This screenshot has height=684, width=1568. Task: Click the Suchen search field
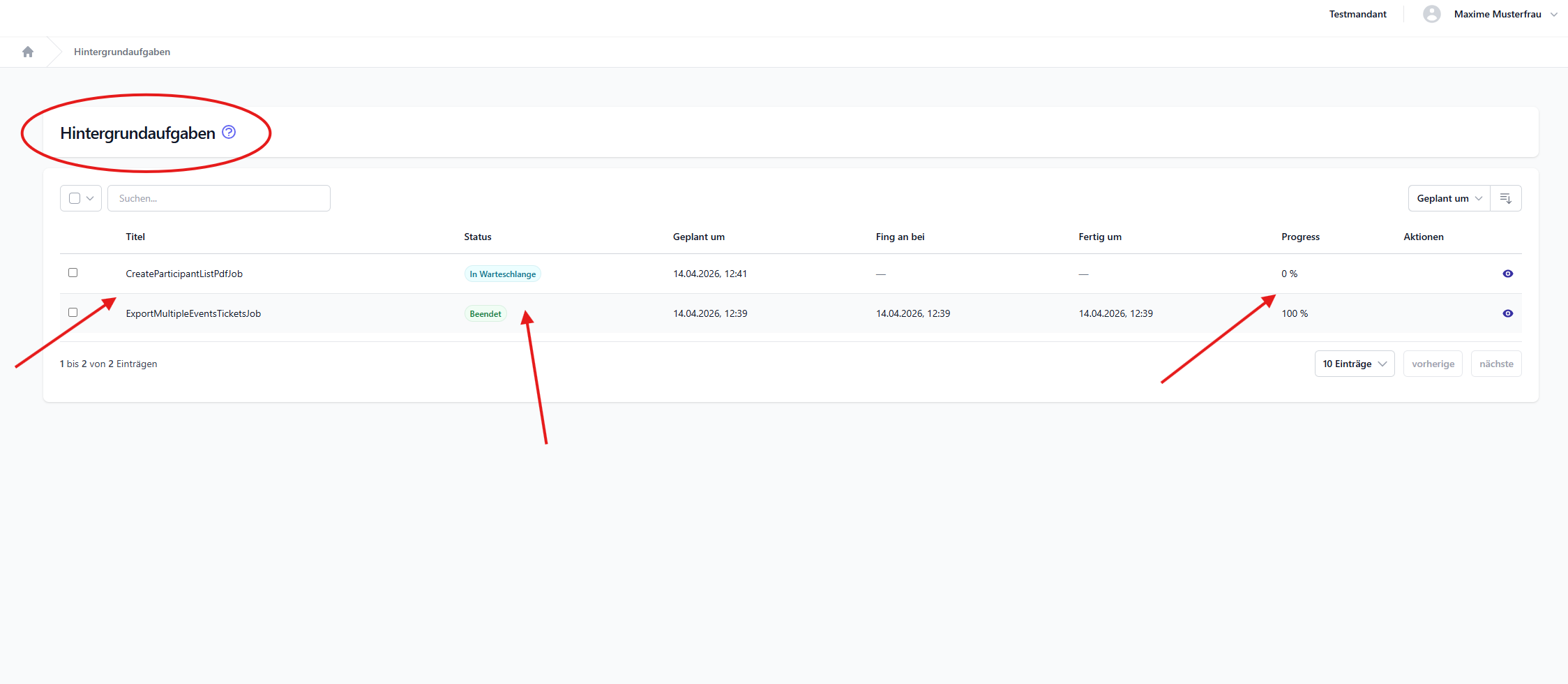tap(219, 198)
